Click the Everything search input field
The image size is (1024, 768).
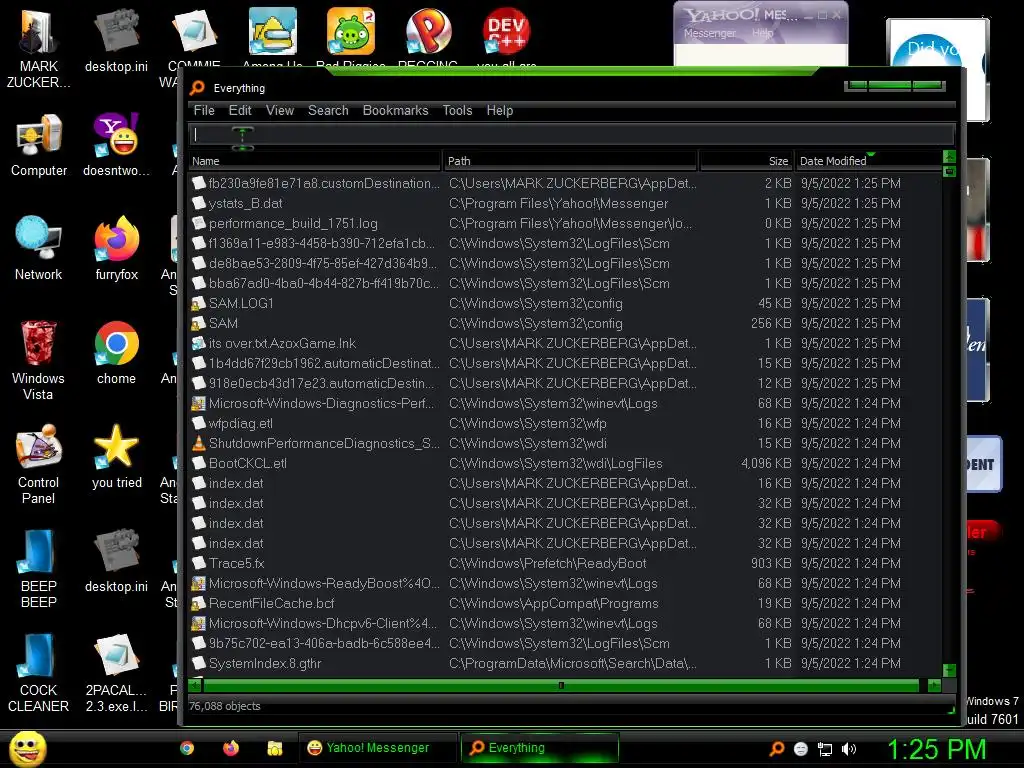571,135
